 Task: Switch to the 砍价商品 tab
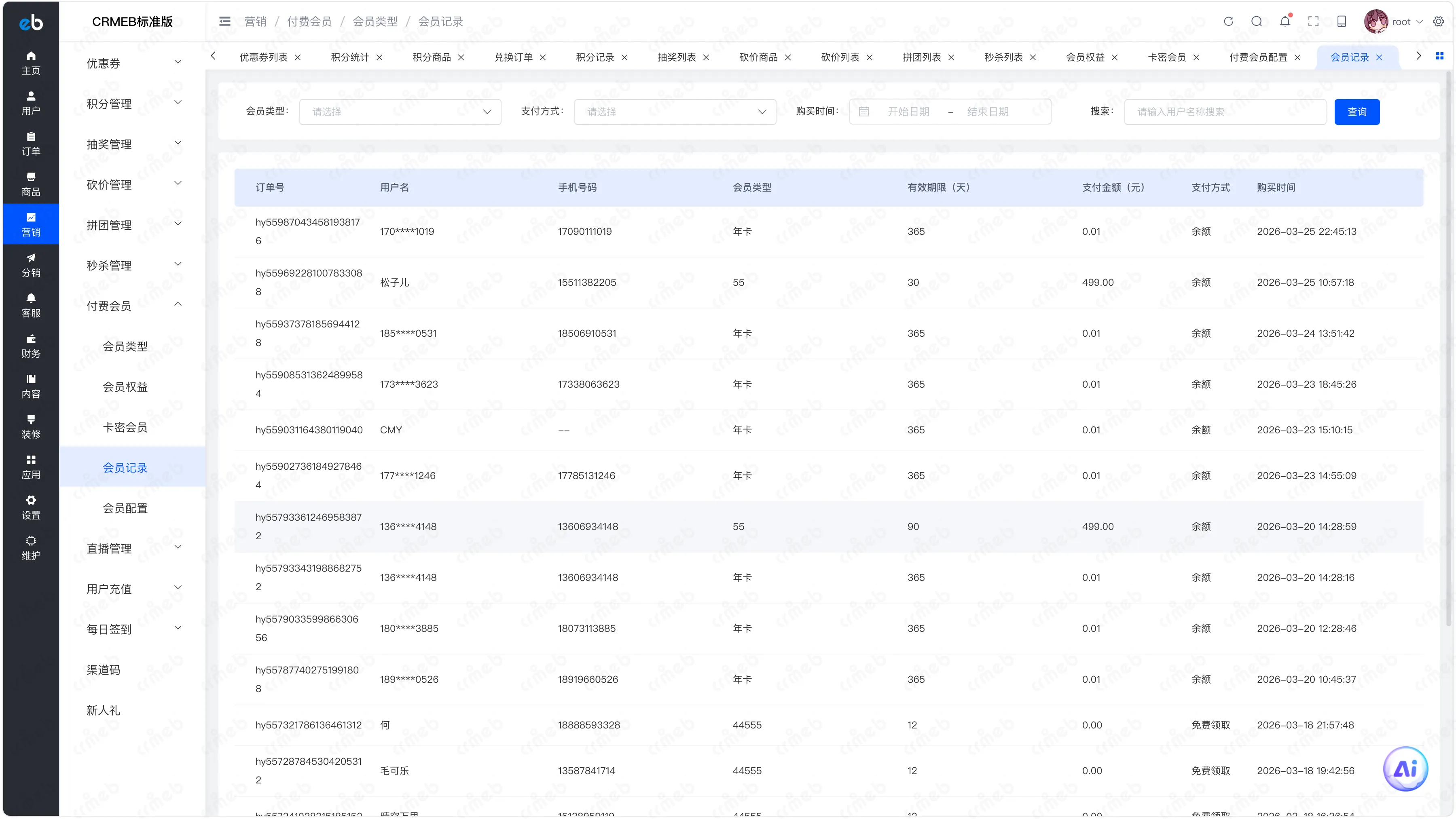758,58
